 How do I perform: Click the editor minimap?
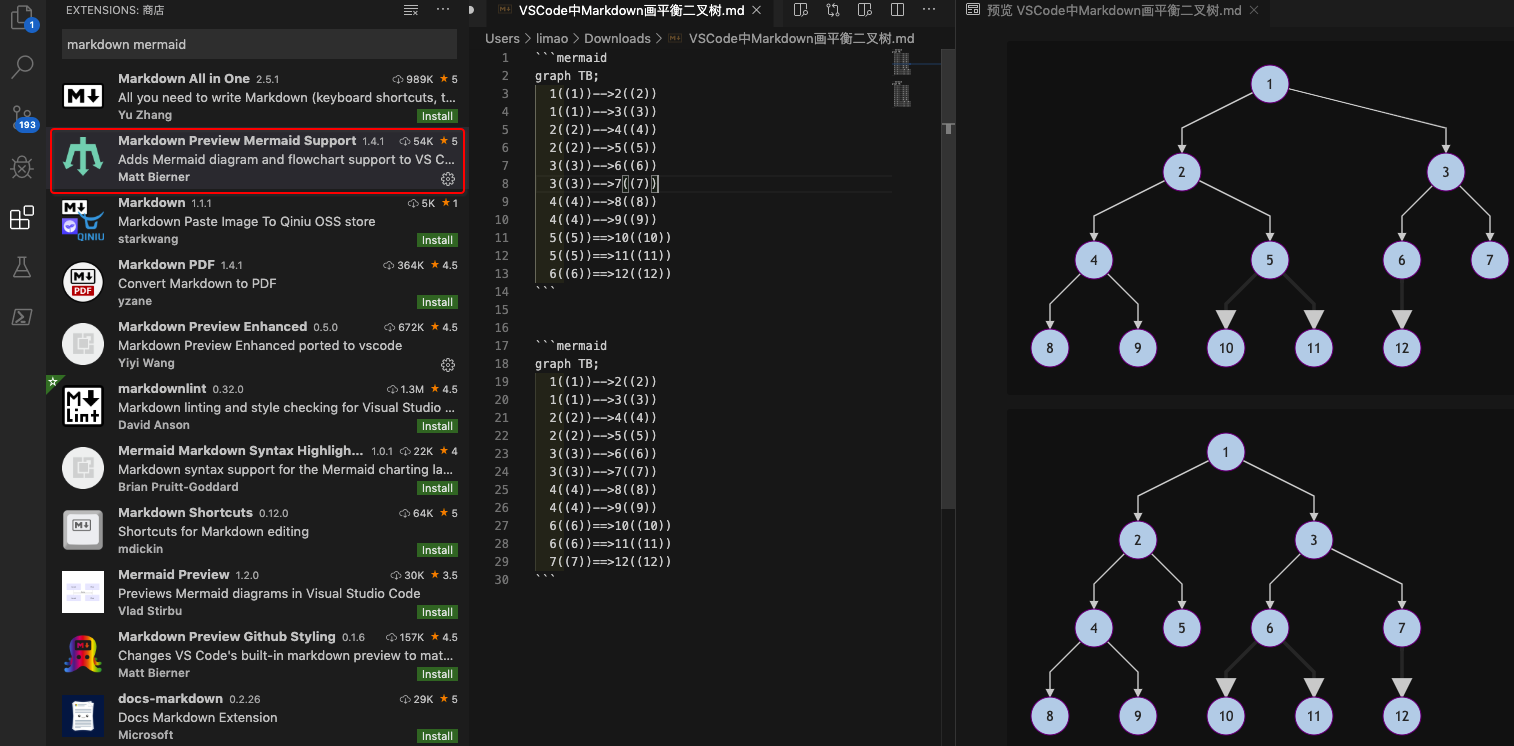click(901, 80)
